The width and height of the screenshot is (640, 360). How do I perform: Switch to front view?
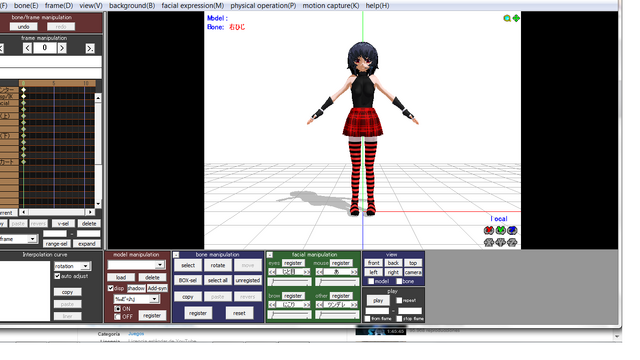point(373,263)
